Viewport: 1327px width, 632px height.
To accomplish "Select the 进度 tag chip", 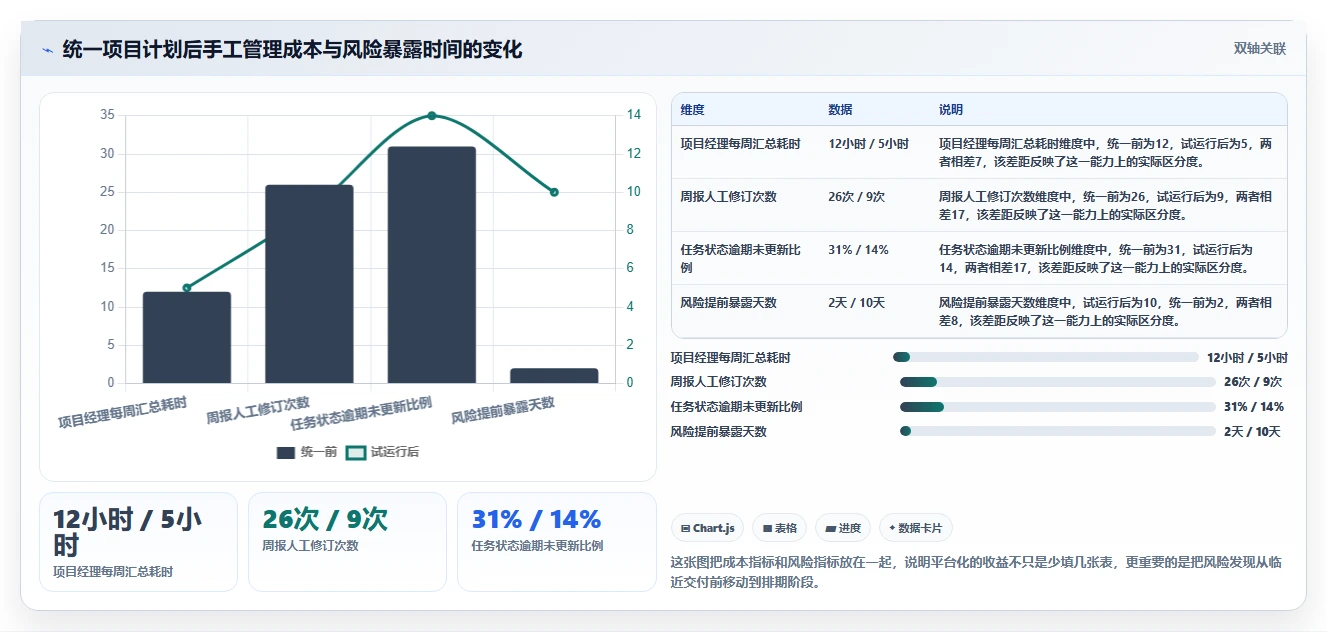I will [x=842, y=528].
